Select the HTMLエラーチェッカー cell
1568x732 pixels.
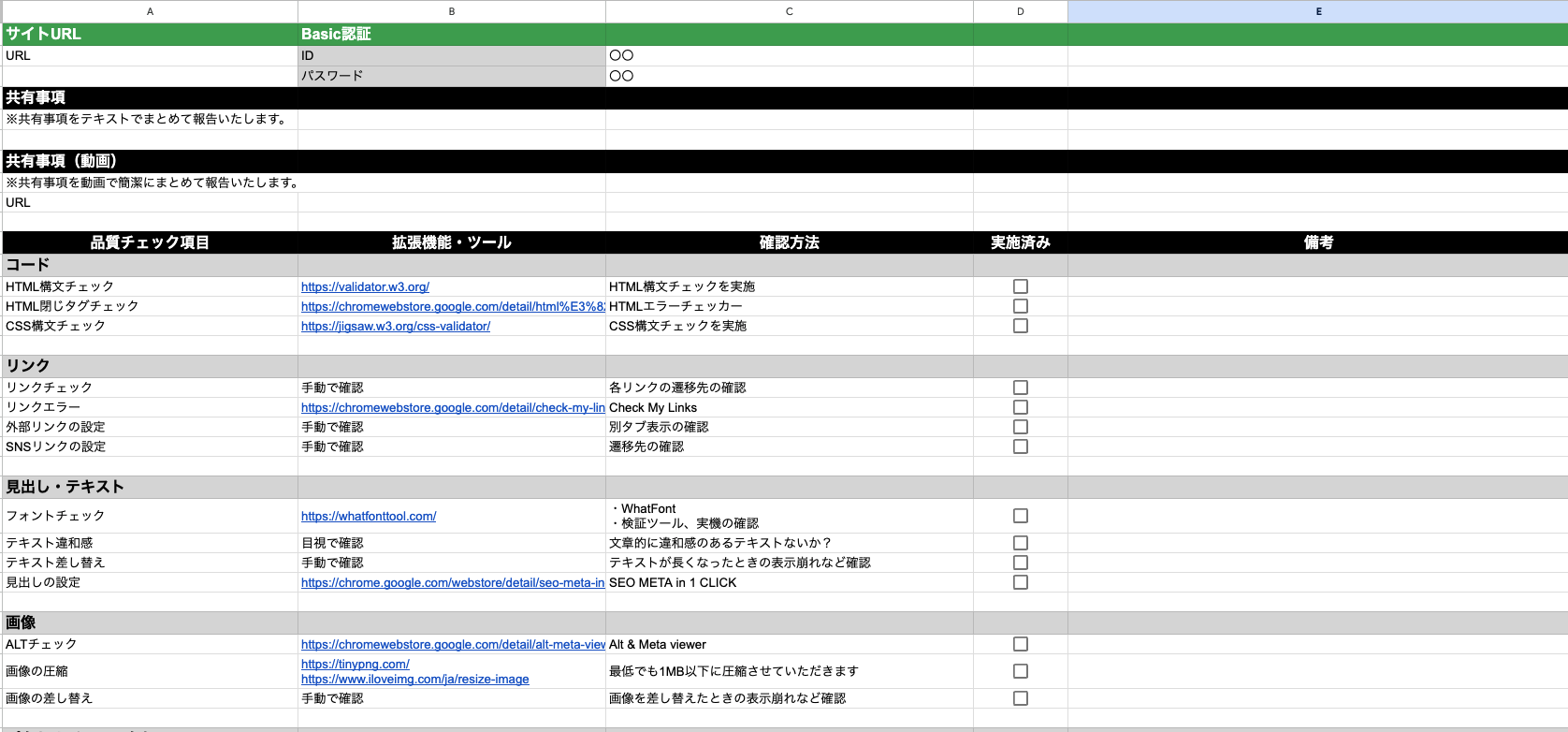pos(790,306)
